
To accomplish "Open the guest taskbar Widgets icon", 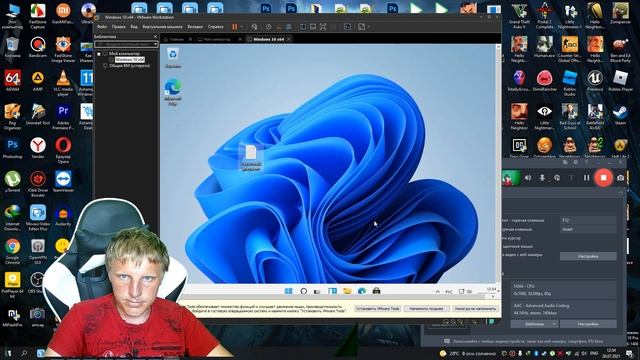I will 332,291.
